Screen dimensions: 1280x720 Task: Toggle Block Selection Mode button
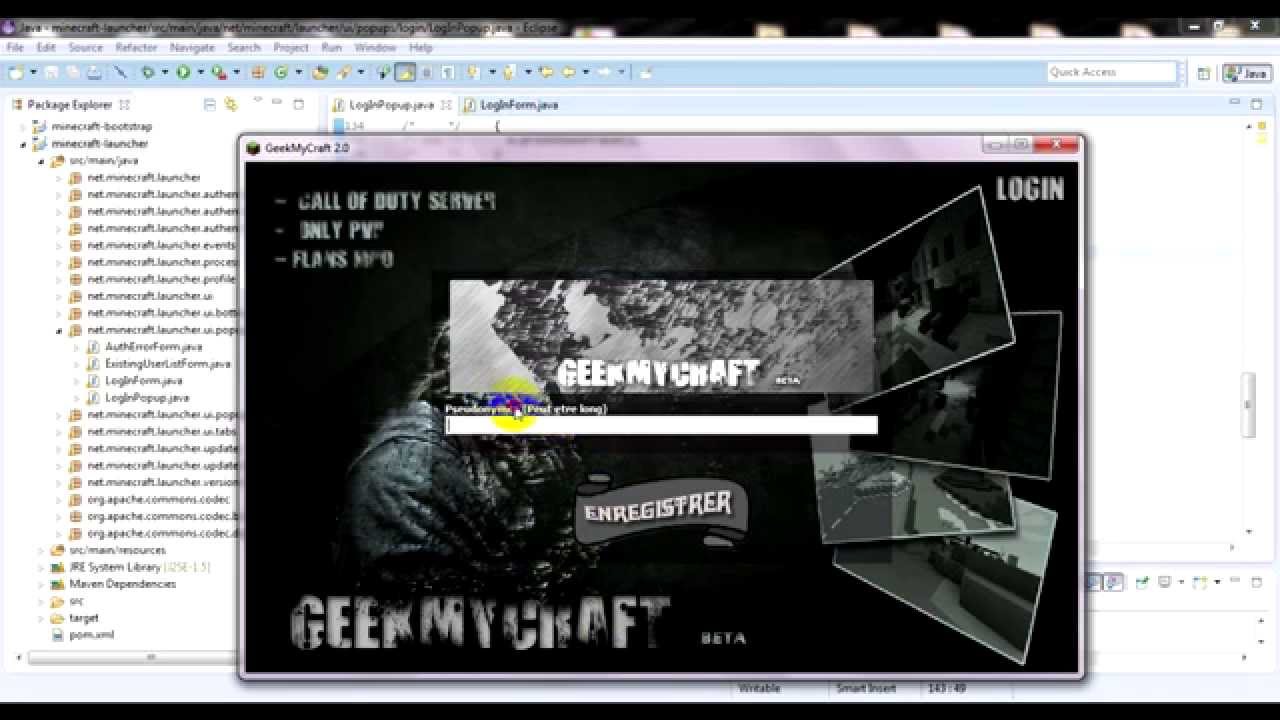click(426, 72)
